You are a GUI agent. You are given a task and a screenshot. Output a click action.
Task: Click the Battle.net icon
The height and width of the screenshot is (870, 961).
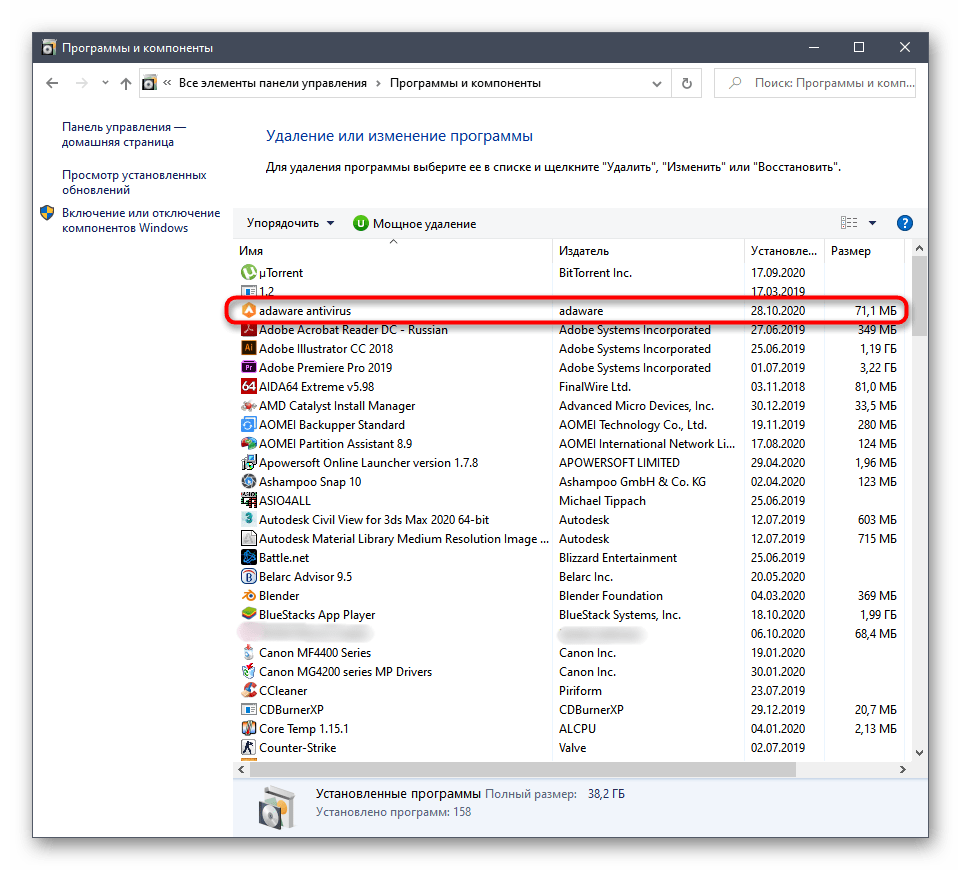248,558
